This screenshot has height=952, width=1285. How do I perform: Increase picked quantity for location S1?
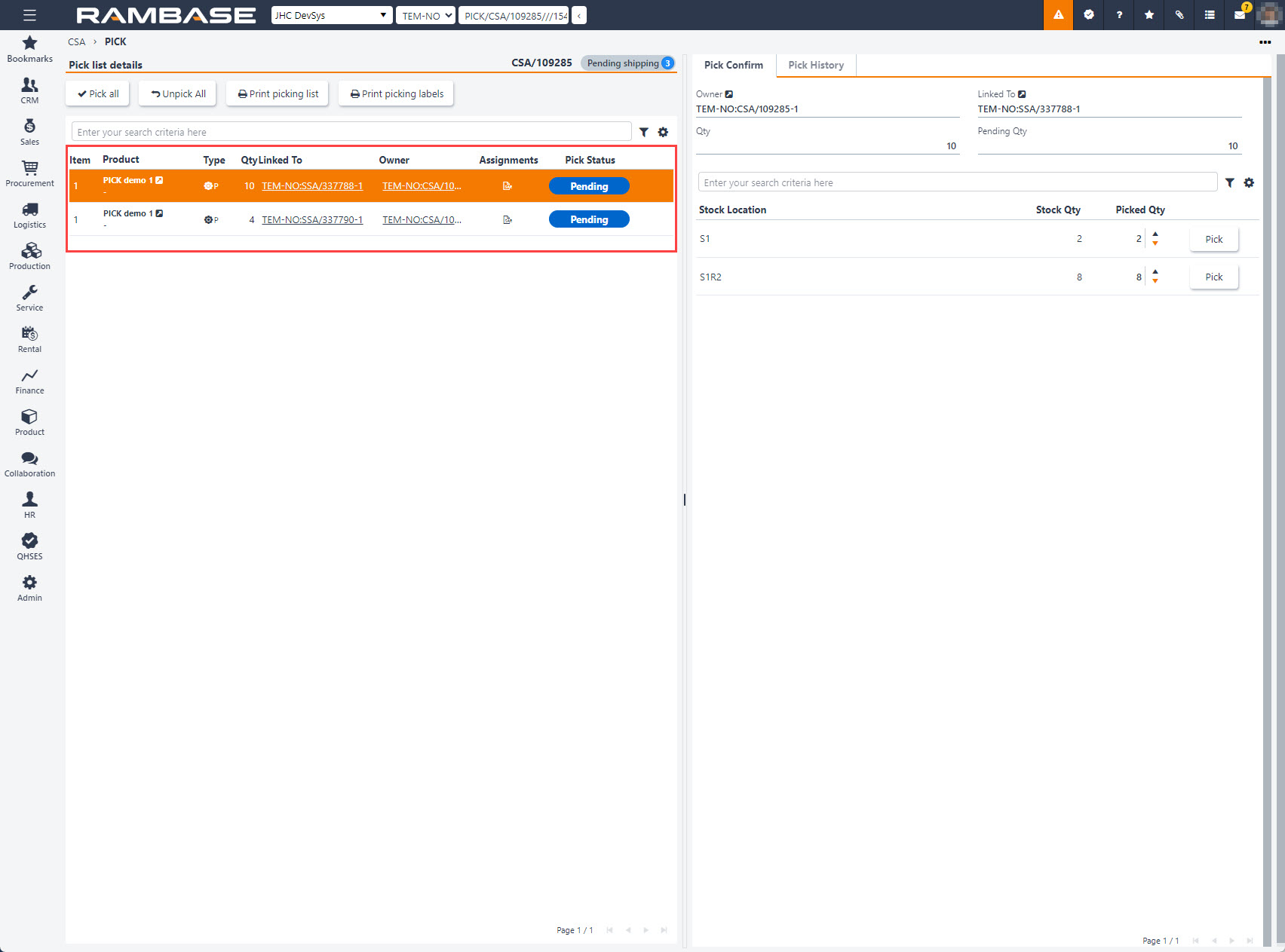(1155, 234)
